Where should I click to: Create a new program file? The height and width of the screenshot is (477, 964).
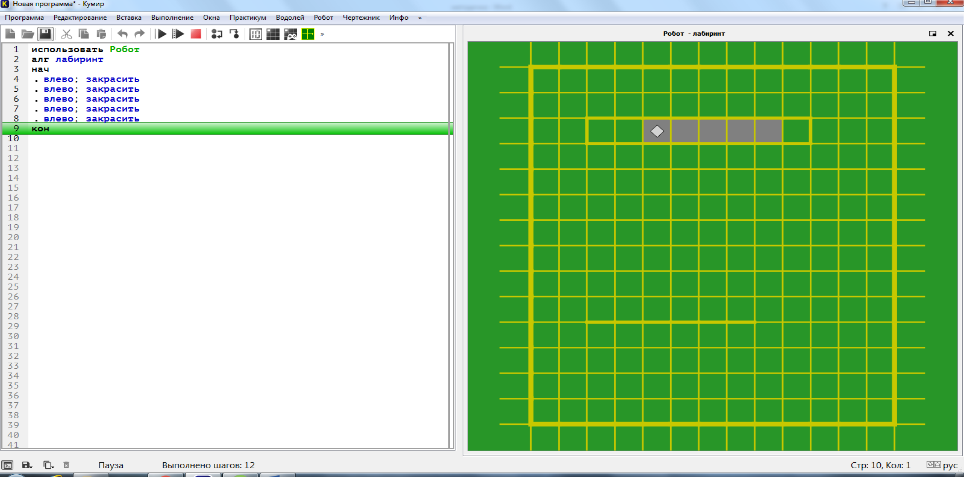[x=10, y=34]
